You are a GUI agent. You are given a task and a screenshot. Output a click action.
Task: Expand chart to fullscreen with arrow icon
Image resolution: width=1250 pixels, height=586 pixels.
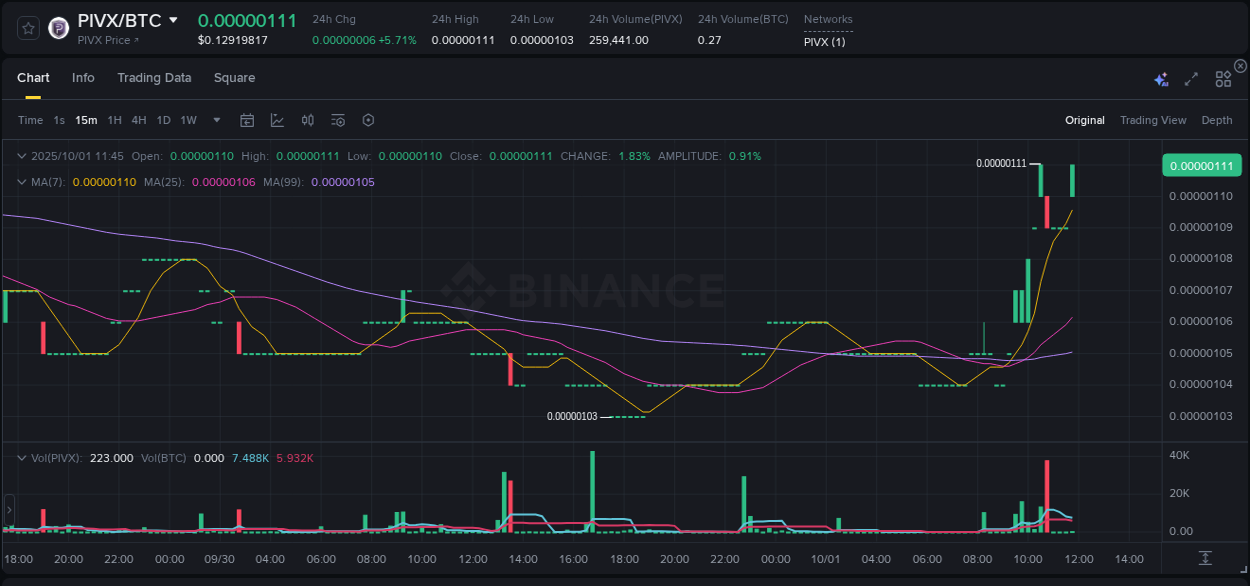1190,78
